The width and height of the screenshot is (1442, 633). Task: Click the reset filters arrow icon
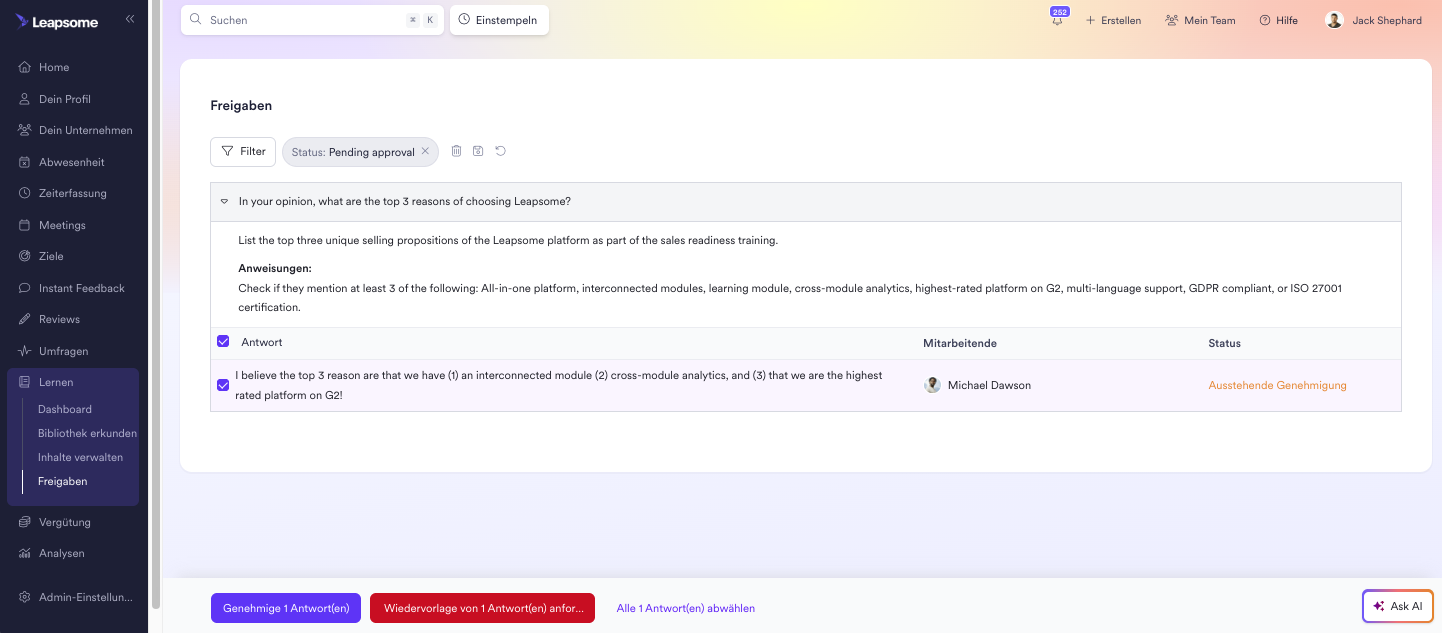tap(500, 151)
